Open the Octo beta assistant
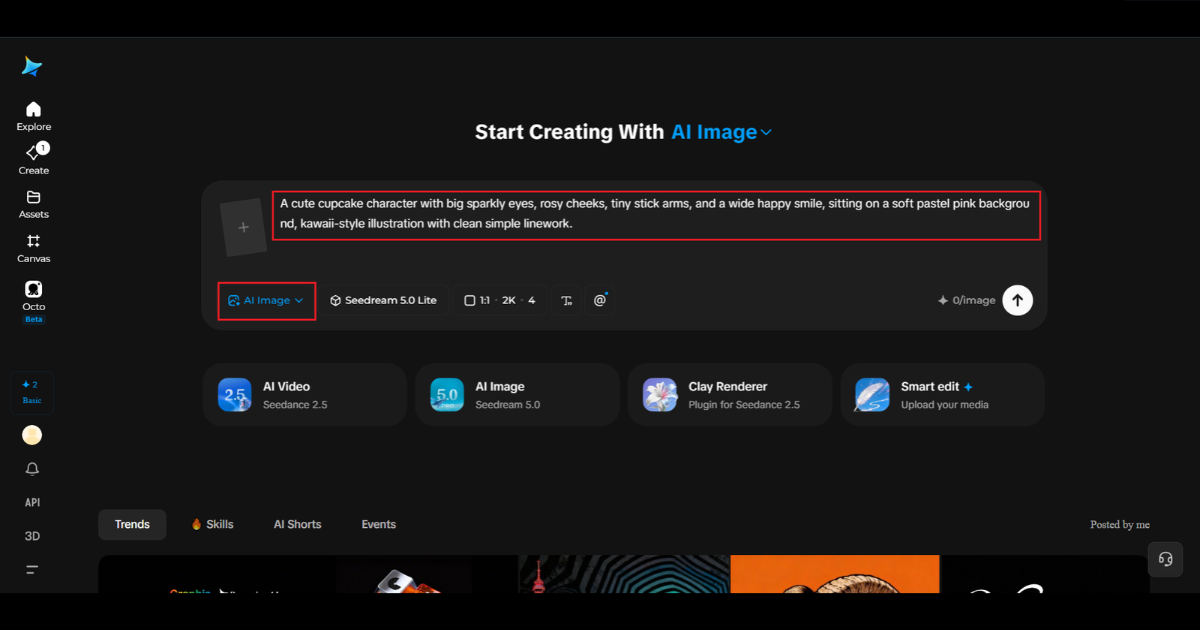Screen dimensions: 1200x630 click(33, 301)
